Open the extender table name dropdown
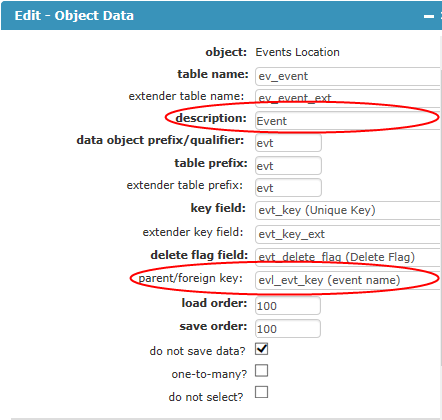 pos(348,98)
